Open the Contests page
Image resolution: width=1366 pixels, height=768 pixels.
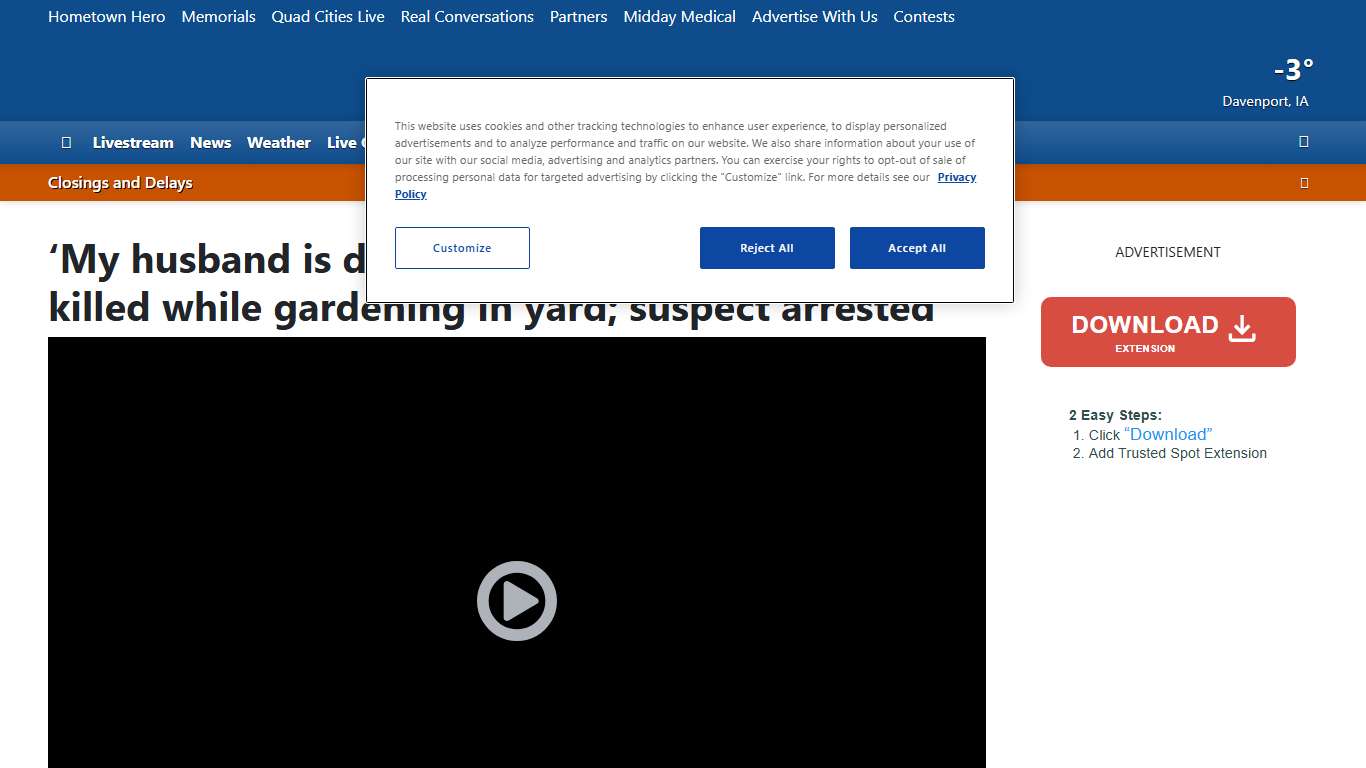(x=923, y=17)
